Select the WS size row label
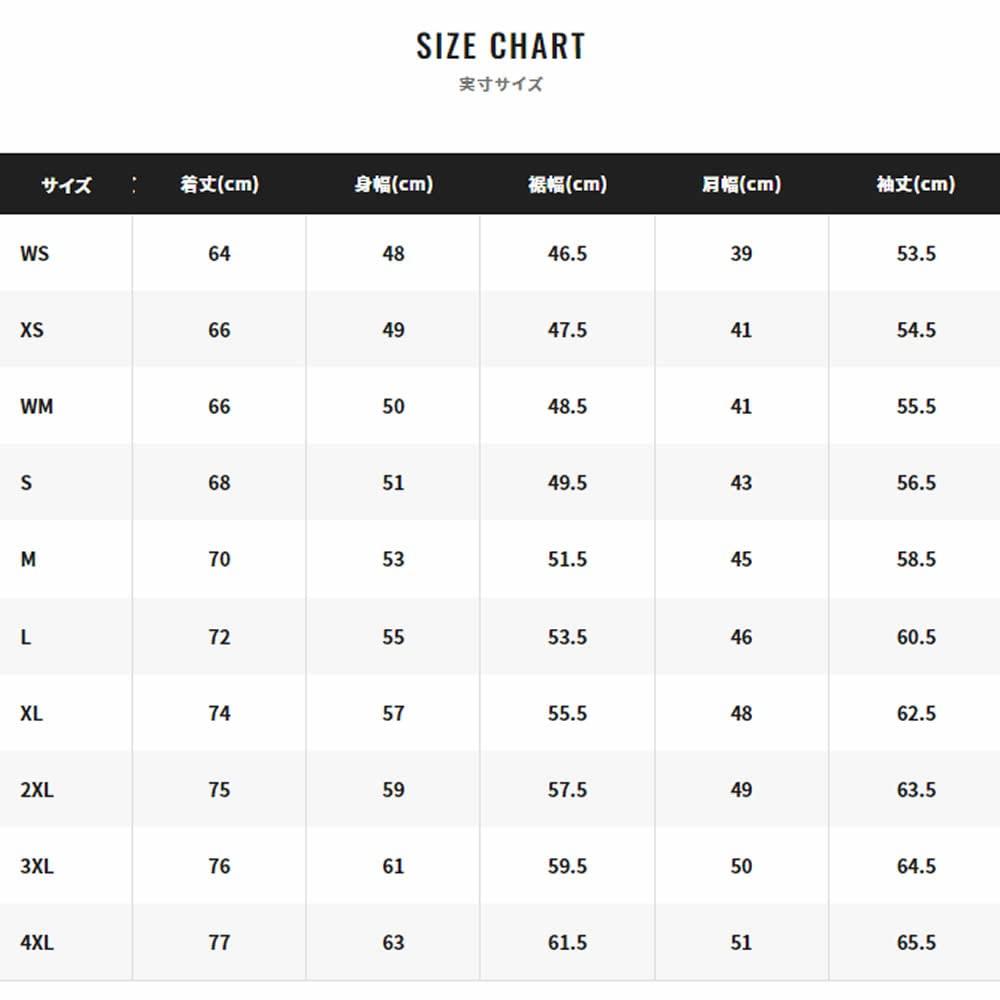This screenshot has height=1000, width=1000. coord(34,254)
